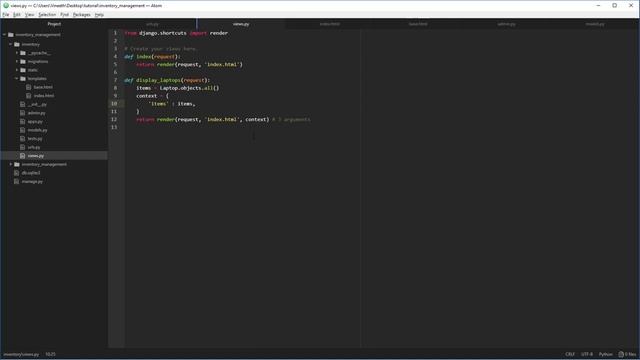Click the Project panel header
Screen dimensions: 640x360
54,24
